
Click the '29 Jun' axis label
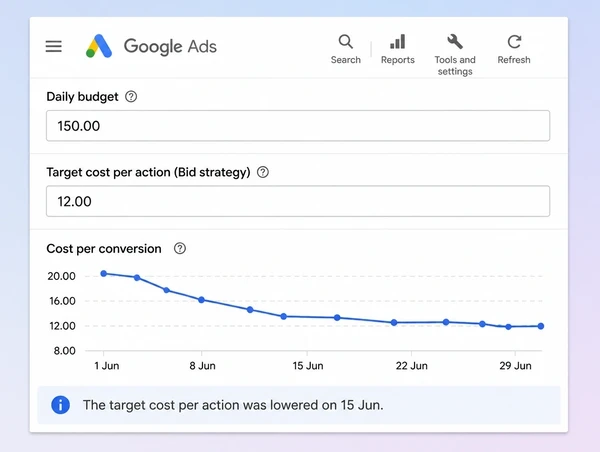click(x=515, y=366)
